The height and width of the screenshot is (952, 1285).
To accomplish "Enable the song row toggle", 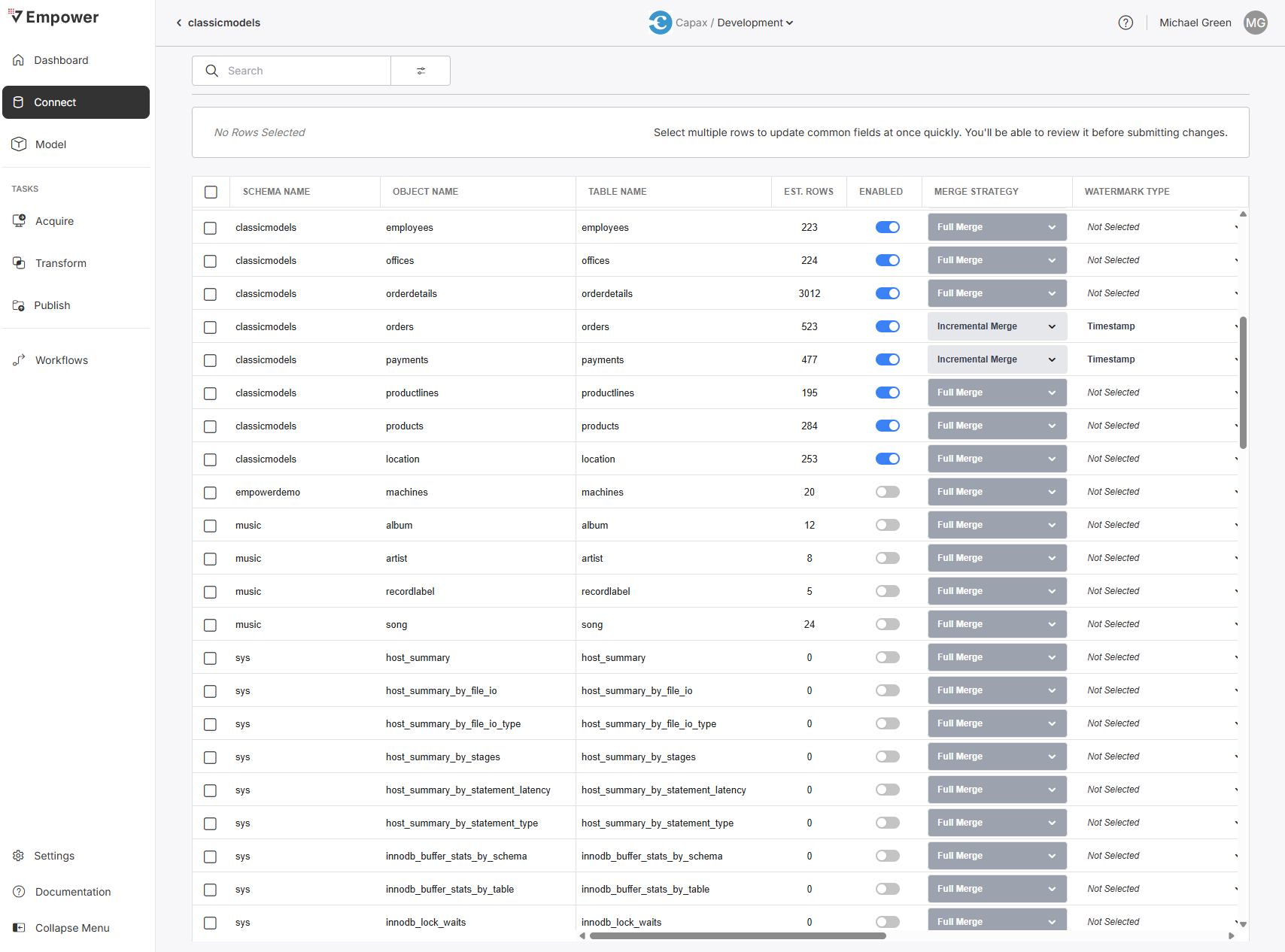I will [x=888, y=624].
